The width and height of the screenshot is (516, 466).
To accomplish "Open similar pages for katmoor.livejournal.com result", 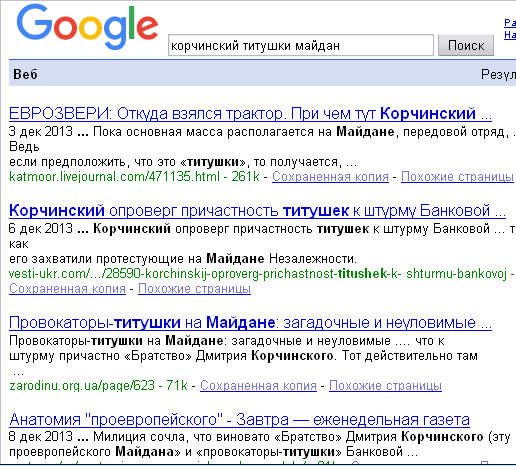I will (x=457, y=177).
